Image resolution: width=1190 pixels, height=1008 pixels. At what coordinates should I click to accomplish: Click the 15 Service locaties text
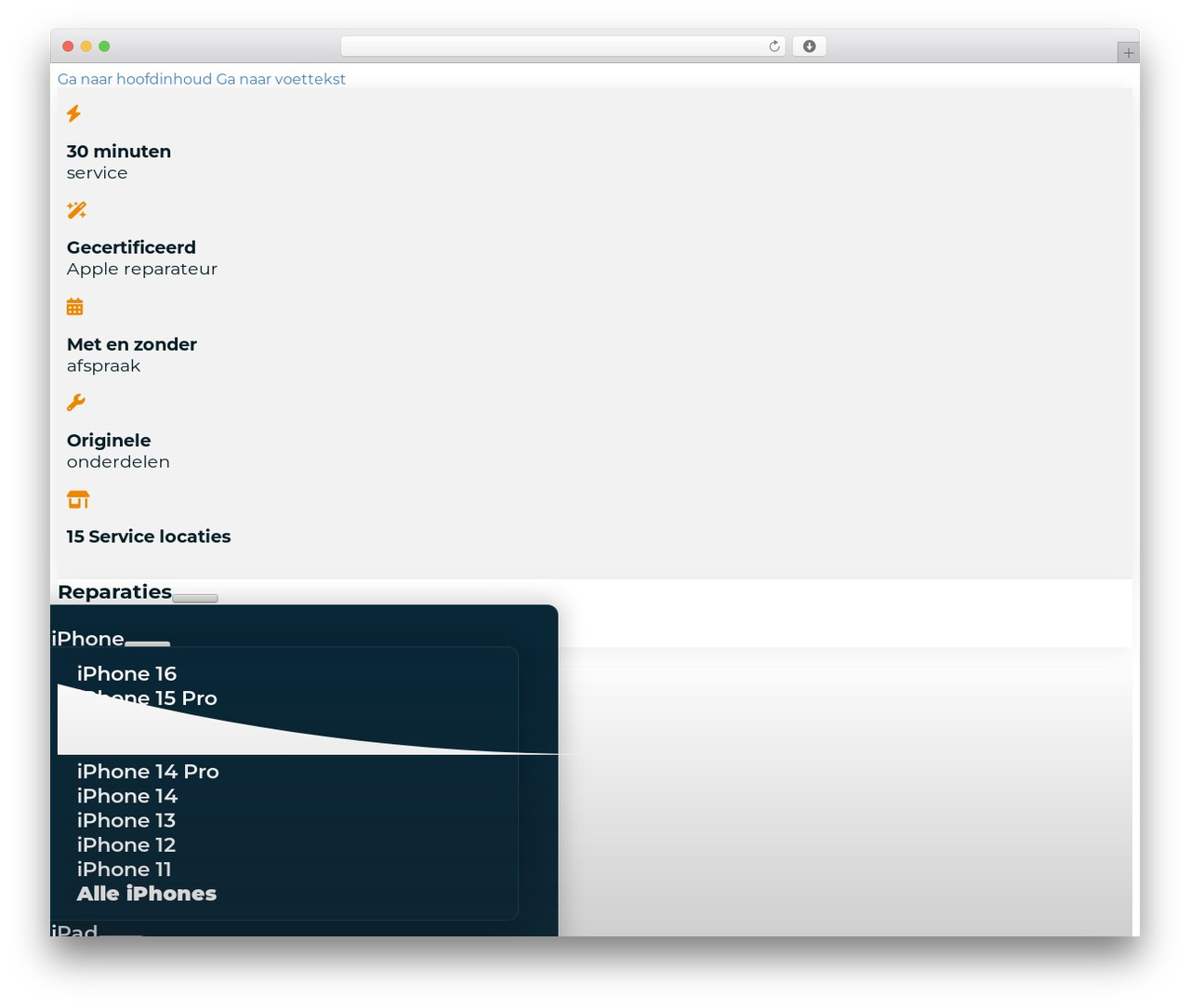149,537
